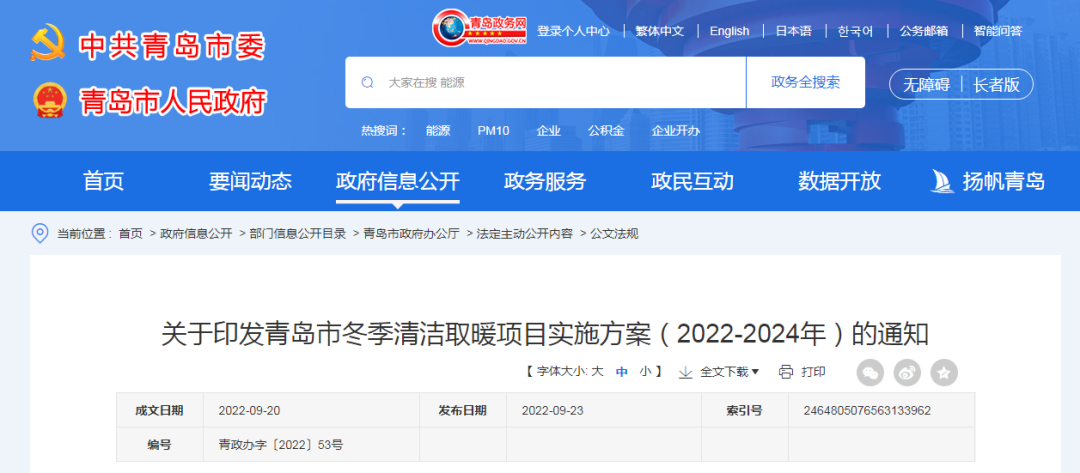Click the magnifier search icon
This screenshot has height=473, width=1080.
click(368, 83)
